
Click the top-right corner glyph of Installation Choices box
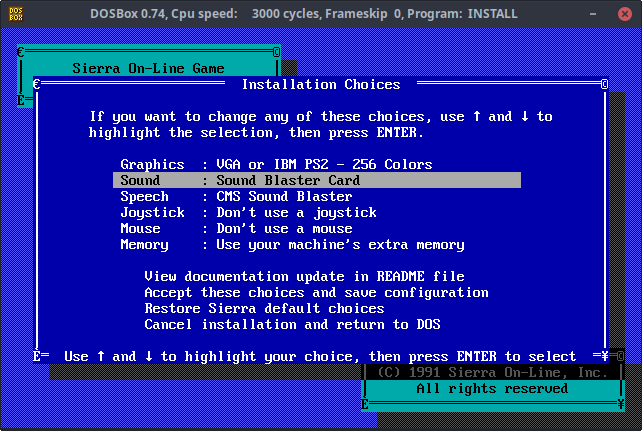604,85
